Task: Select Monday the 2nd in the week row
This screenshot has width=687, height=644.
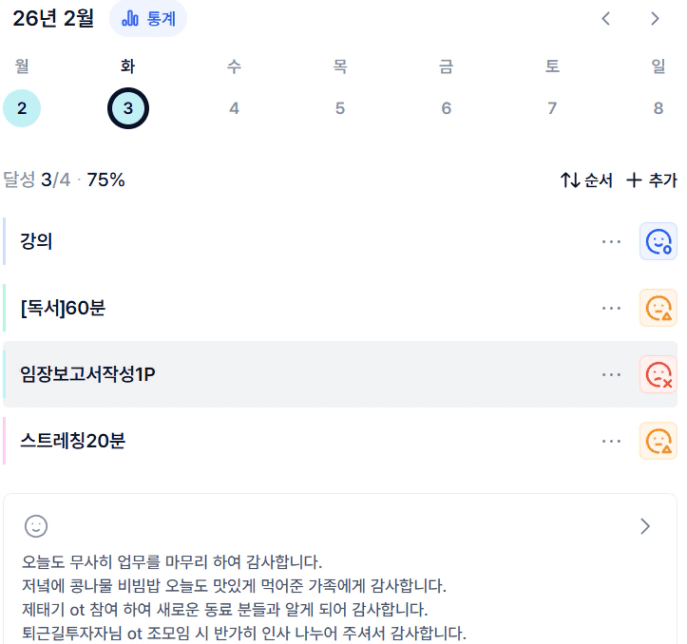Action: click(22, 108)
